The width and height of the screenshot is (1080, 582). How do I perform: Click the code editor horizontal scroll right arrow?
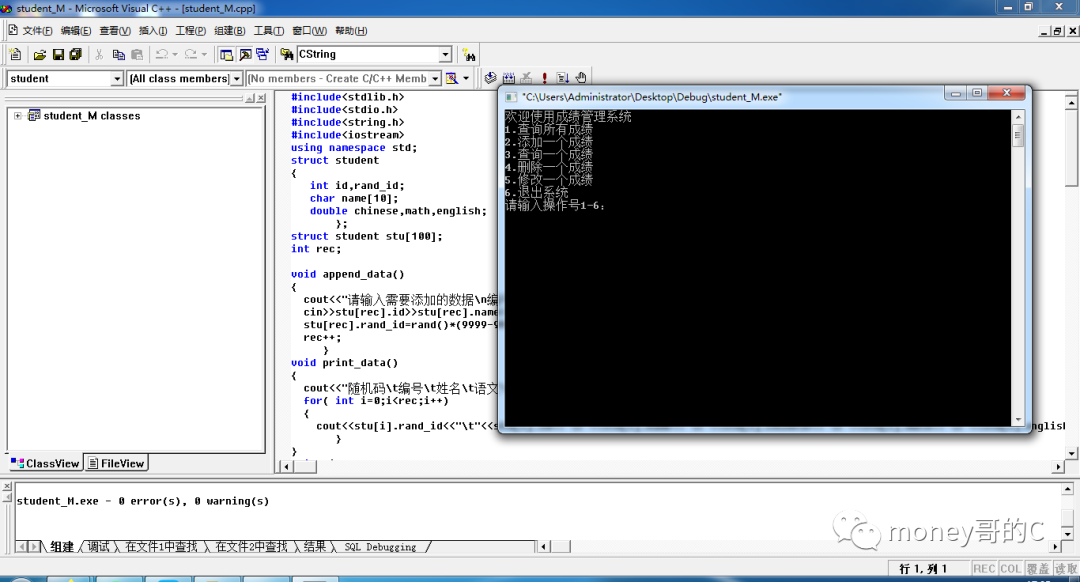[x=1059, y=467]
